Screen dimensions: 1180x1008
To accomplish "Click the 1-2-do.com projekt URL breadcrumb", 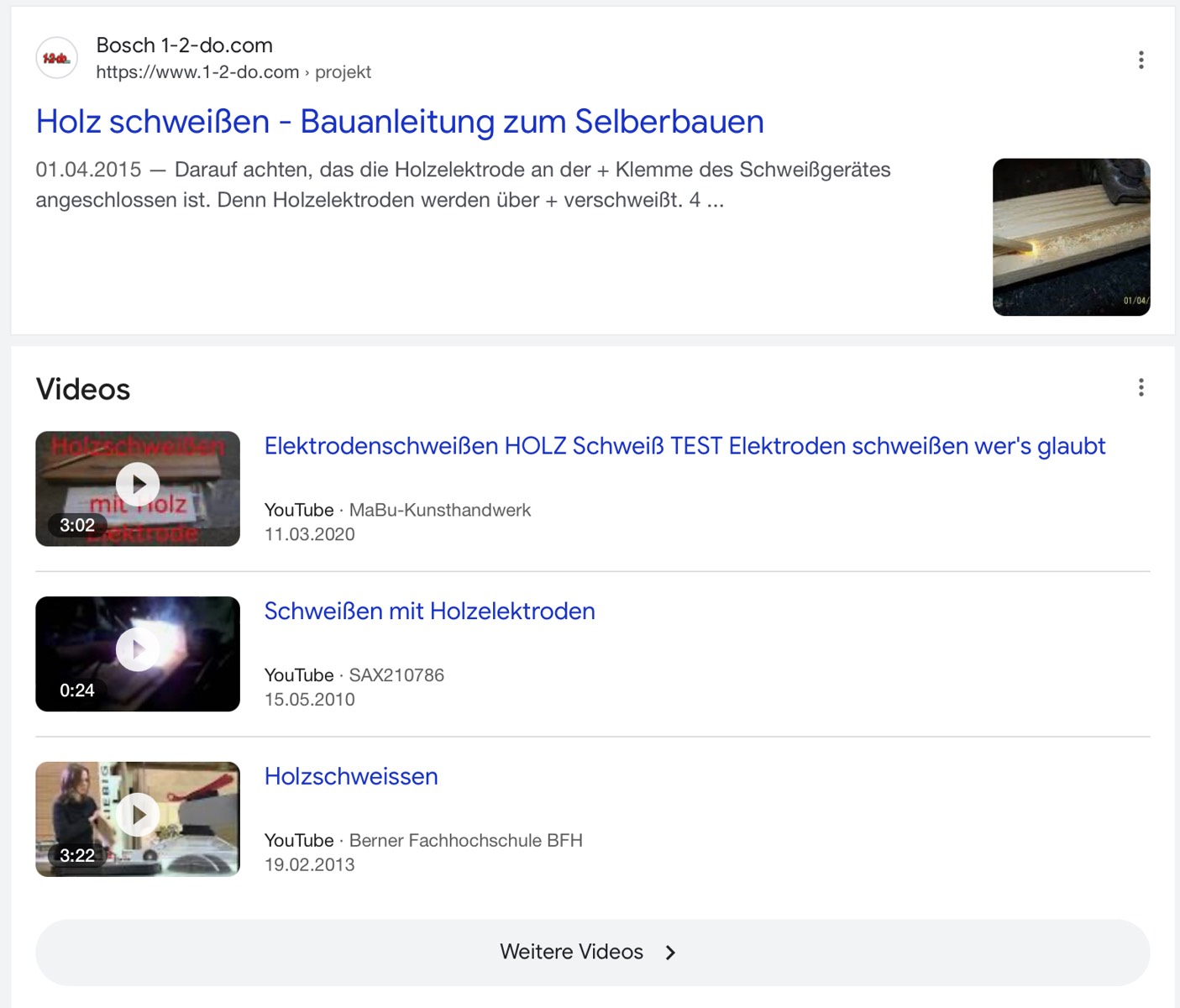I will [233, 72].
